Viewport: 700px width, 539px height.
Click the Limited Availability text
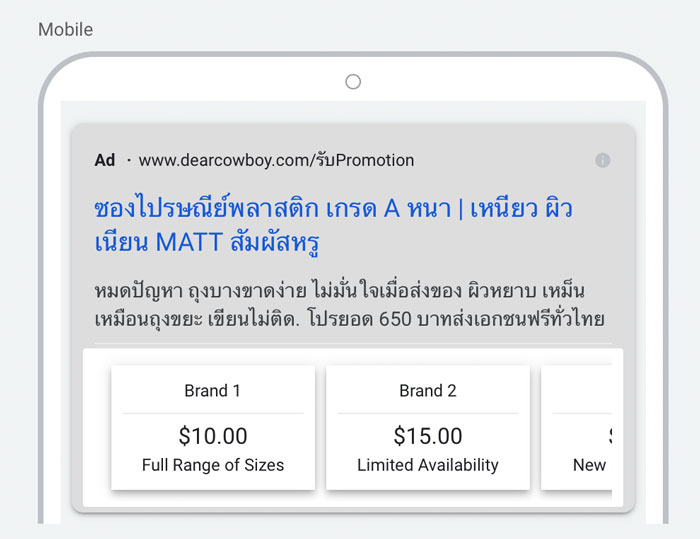click(428, 465)
